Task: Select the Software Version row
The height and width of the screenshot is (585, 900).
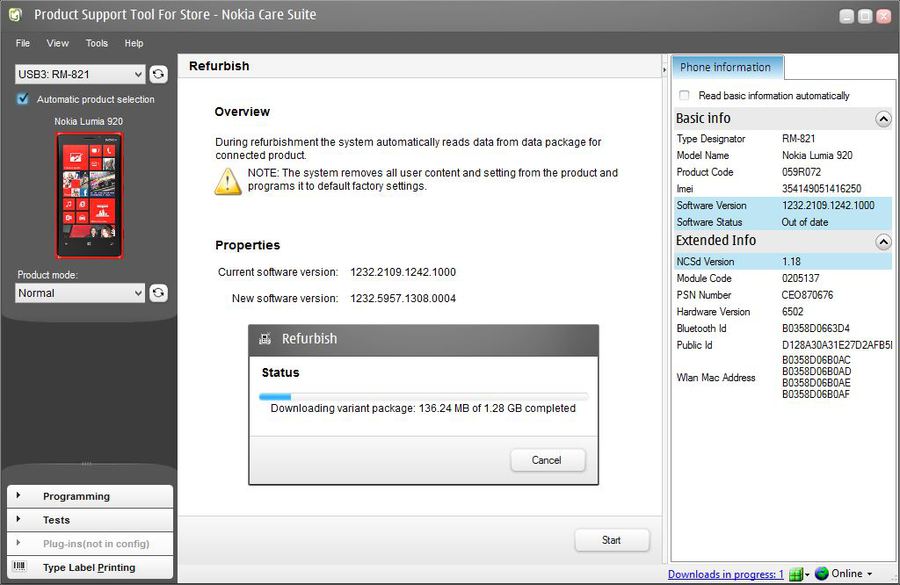Action: (783, 205)
